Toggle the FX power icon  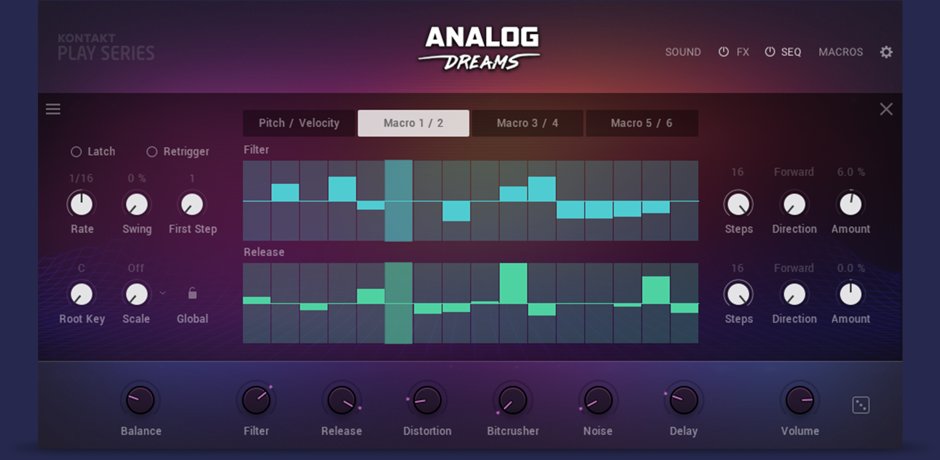click(724, 52)
